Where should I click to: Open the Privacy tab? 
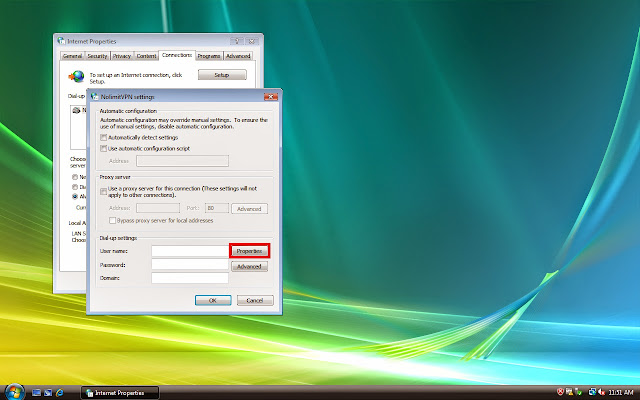click(122, 56)
